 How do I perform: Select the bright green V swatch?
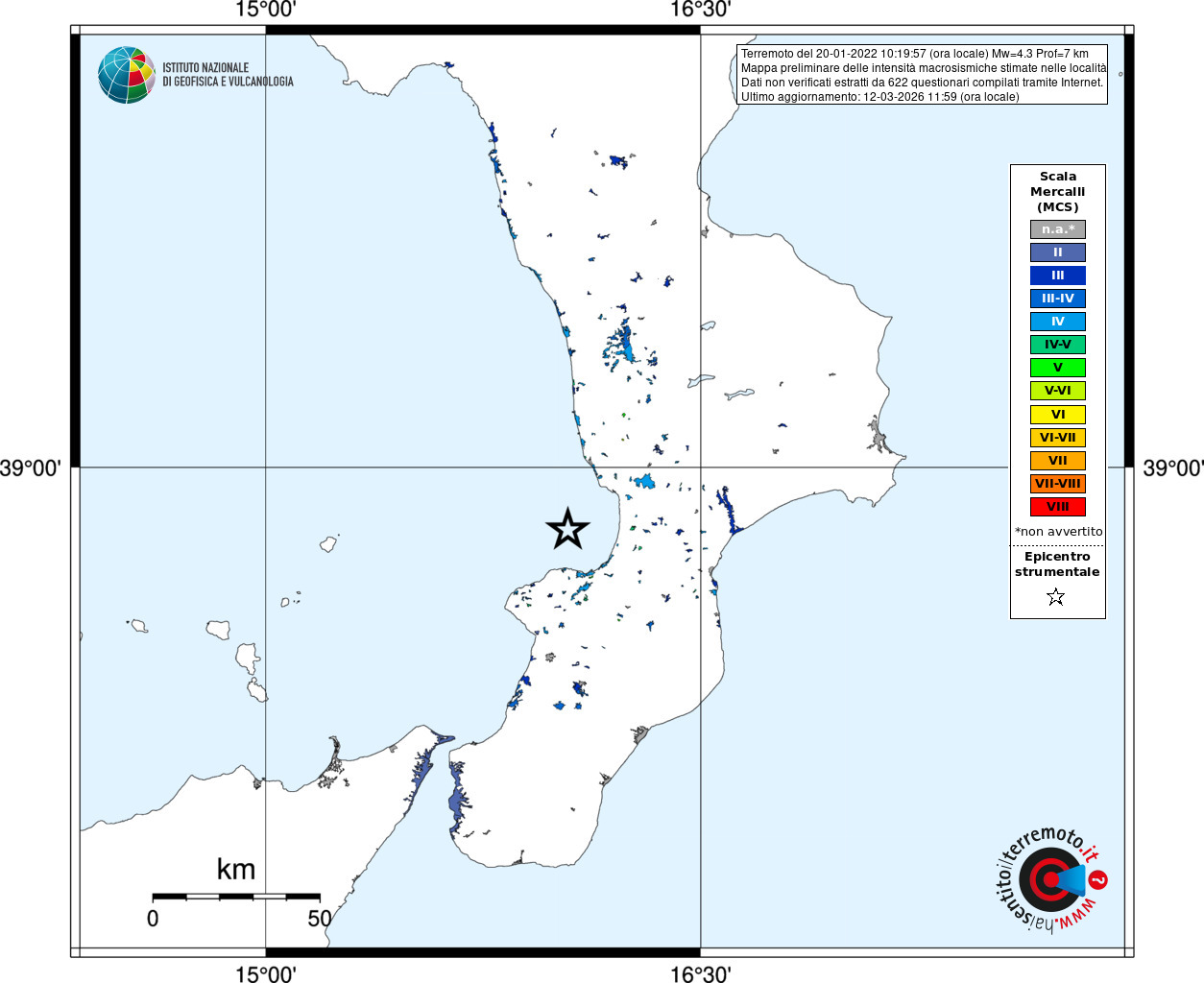pos(1057,368)
